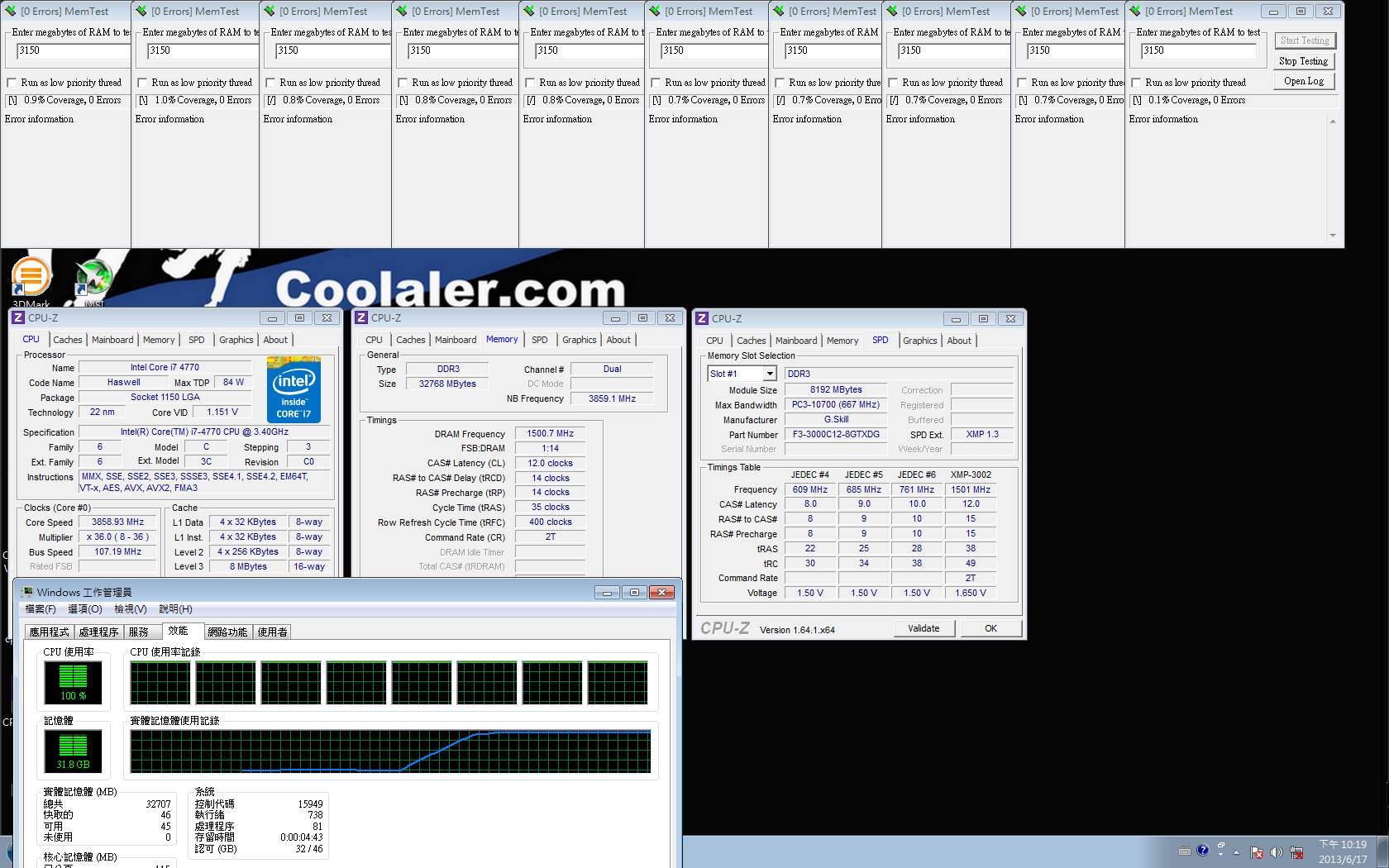Open the on-screen keyboard tray icon

click(x=1184, y=851)
